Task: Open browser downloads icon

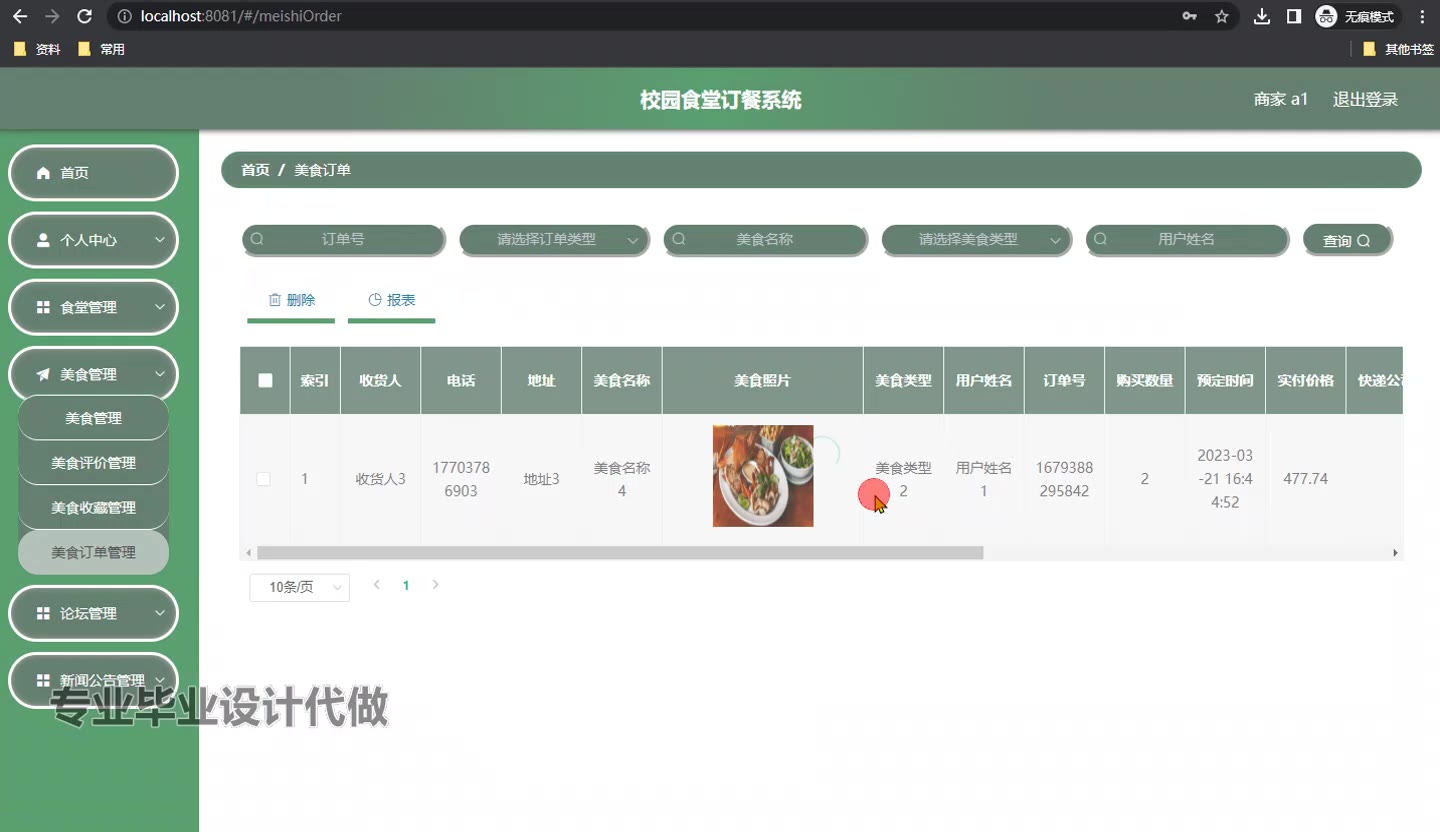Action: tap(1262, 16)
